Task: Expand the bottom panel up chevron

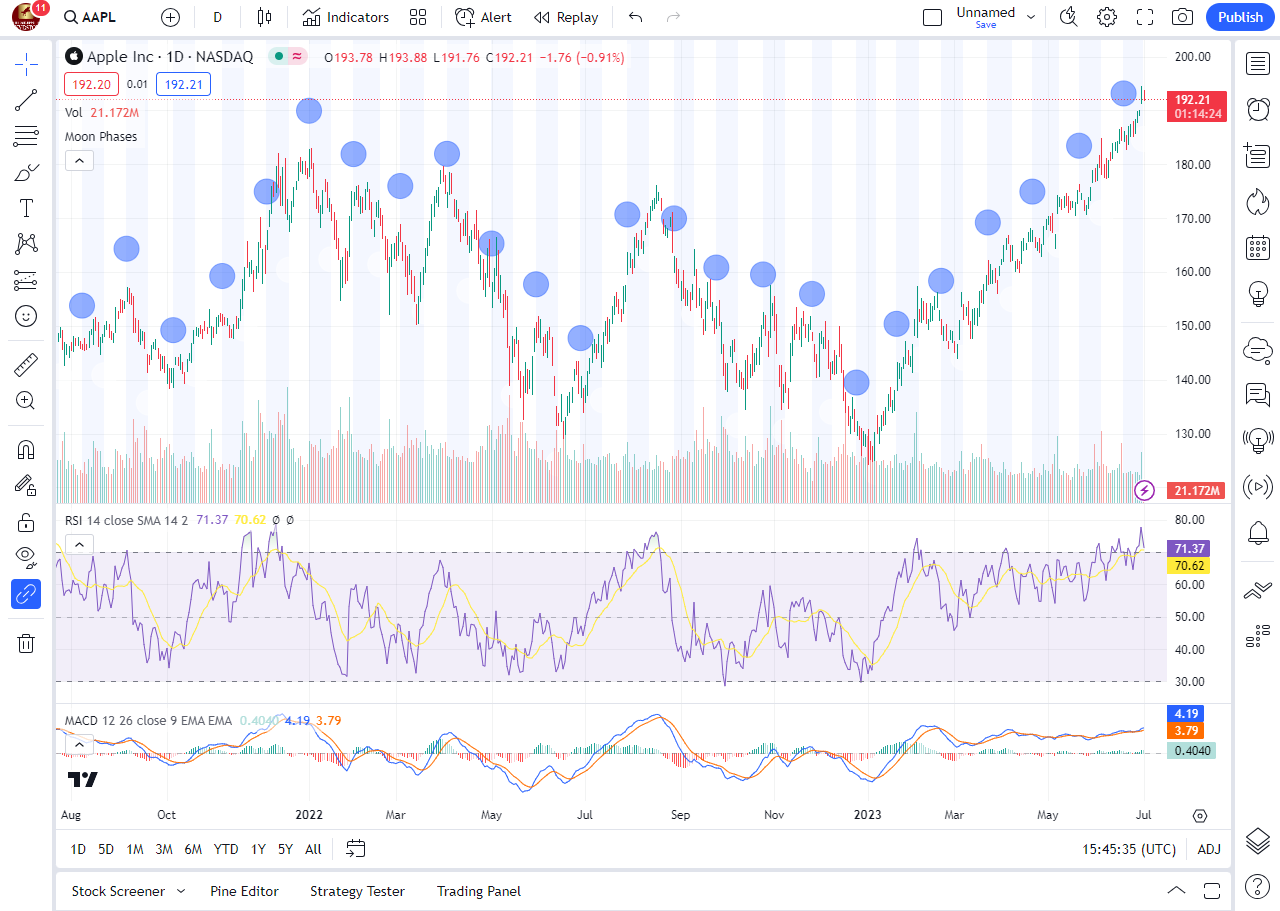Action: (1177, 890)
